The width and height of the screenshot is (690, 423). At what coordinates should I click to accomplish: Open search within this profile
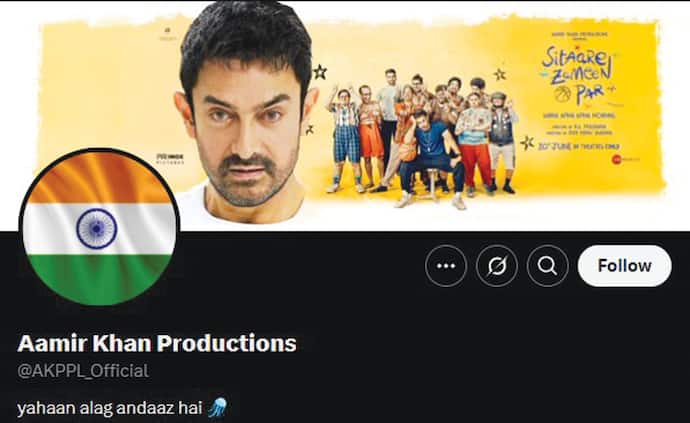pyautogui.click(x=547, y=266)
